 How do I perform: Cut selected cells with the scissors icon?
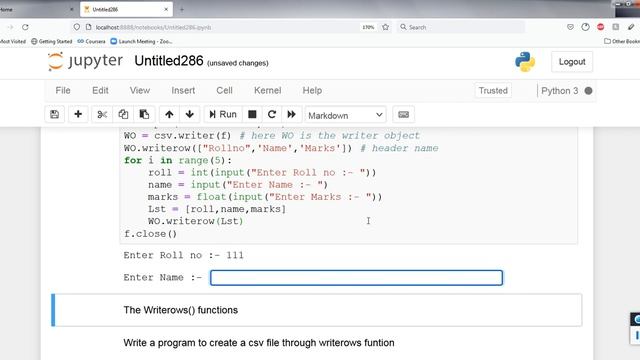pyautogui.click(x=102, y=115)
